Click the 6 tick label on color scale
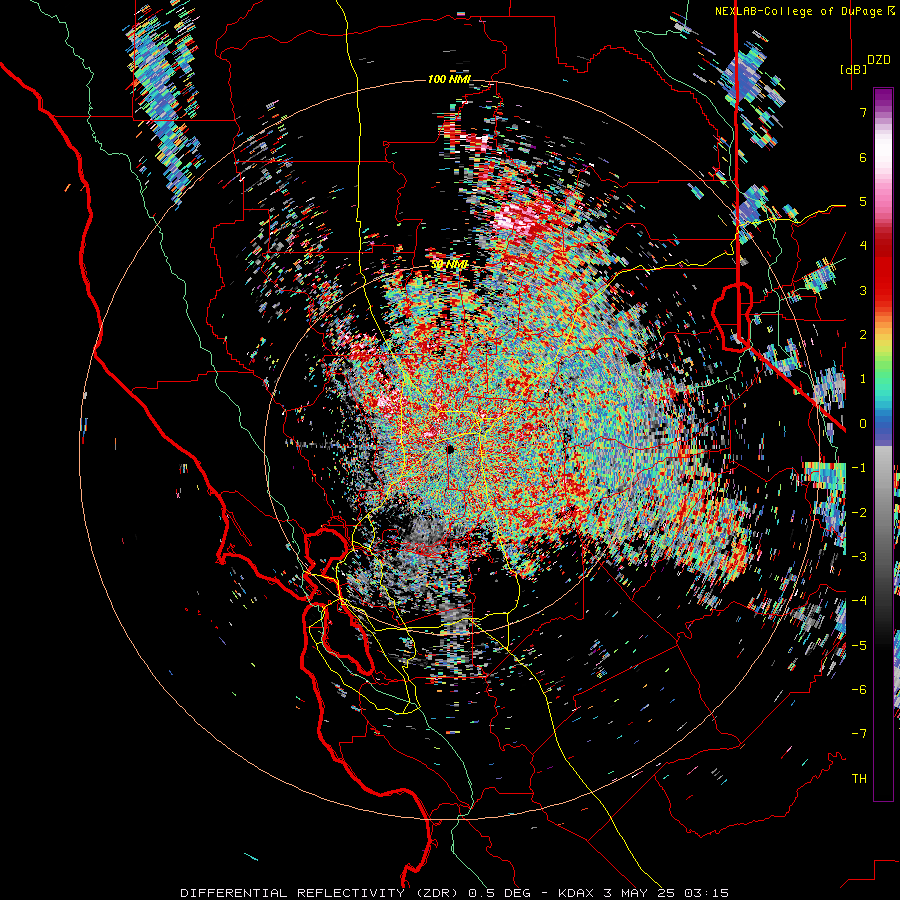Screen dimensions: 900x900 [x=863, y=157]
